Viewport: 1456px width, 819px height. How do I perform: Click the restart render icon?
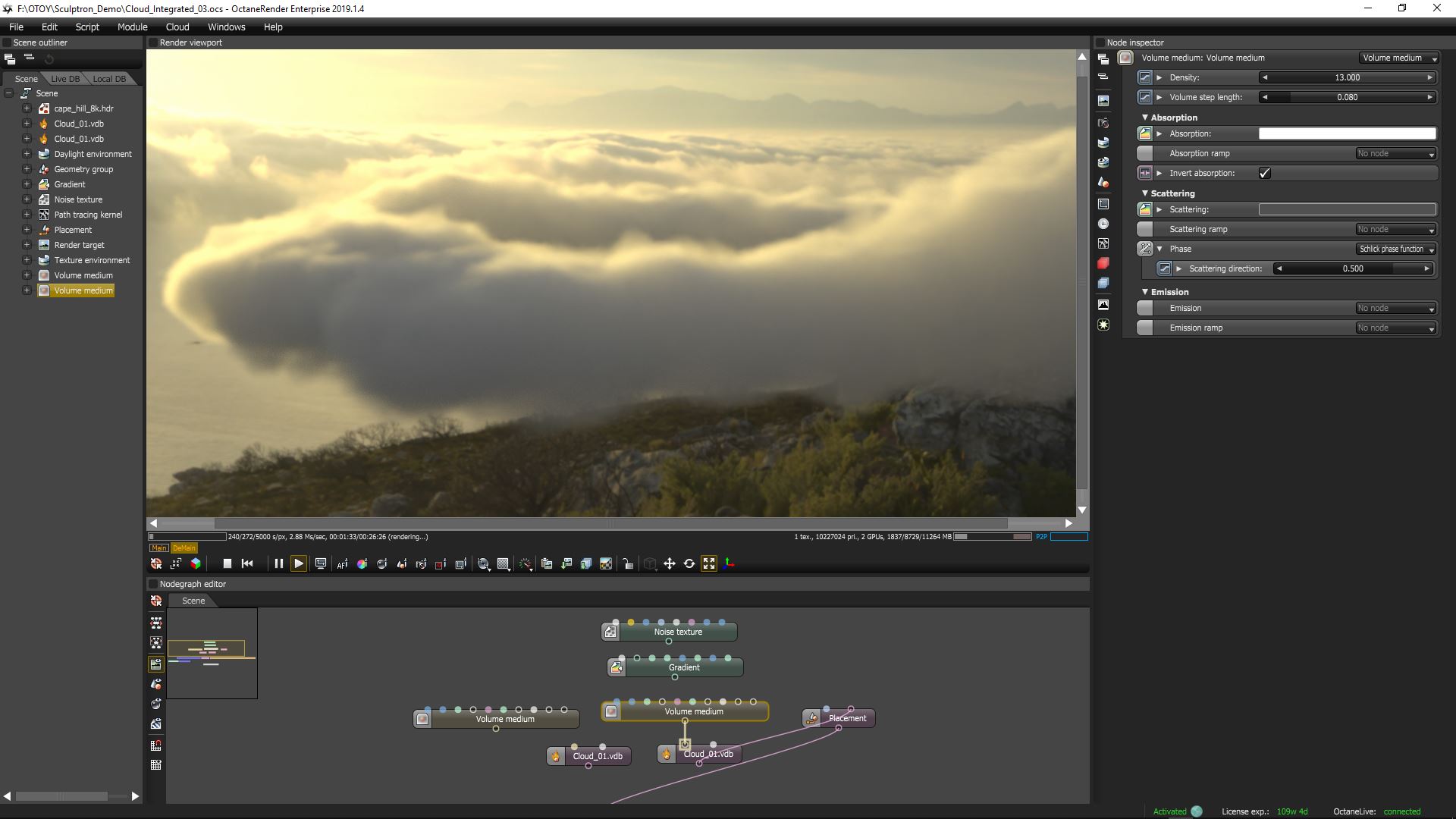coord(247,563)
